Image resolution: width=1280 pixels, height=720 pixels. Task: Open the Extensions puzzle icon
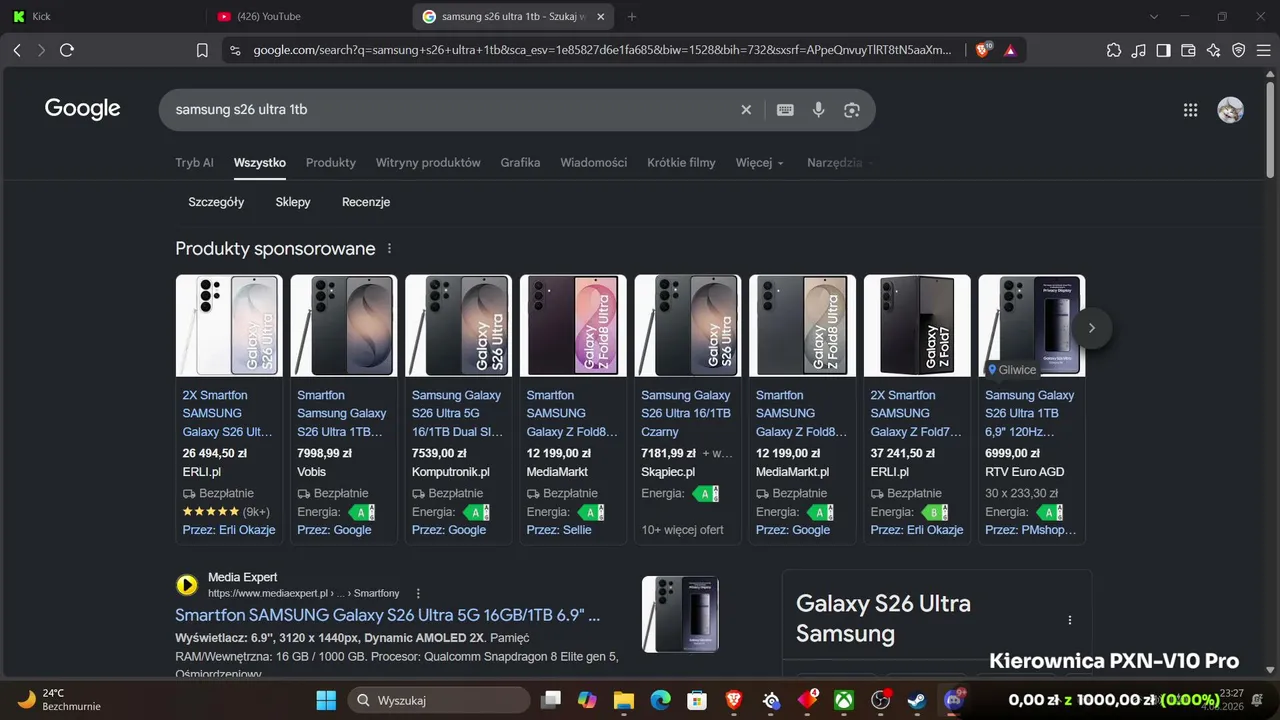click(x=1114, y=50)
